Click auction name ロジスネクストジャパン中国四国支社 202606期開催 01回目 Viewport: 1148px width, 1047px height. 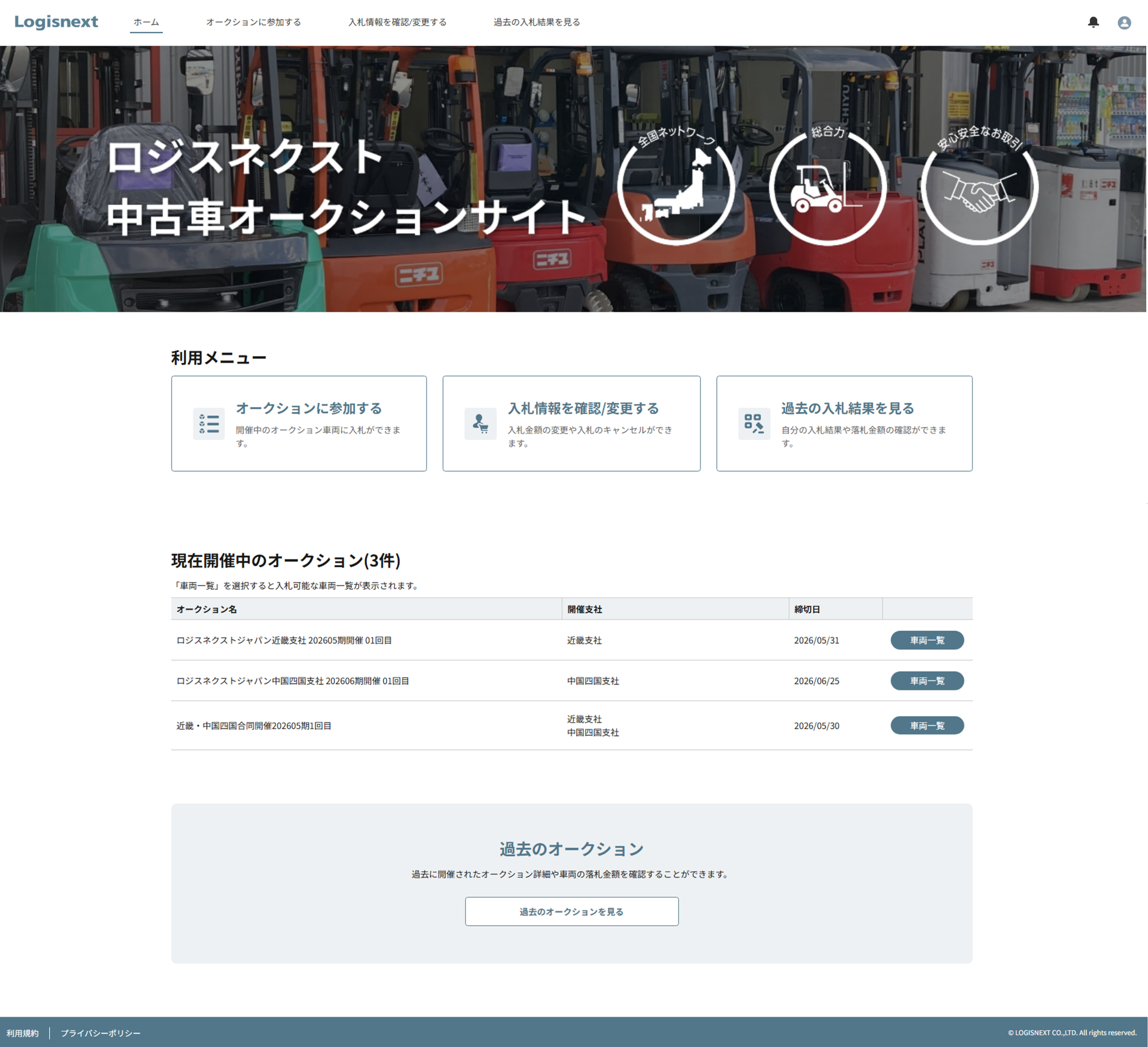click(x=293, y=680)
